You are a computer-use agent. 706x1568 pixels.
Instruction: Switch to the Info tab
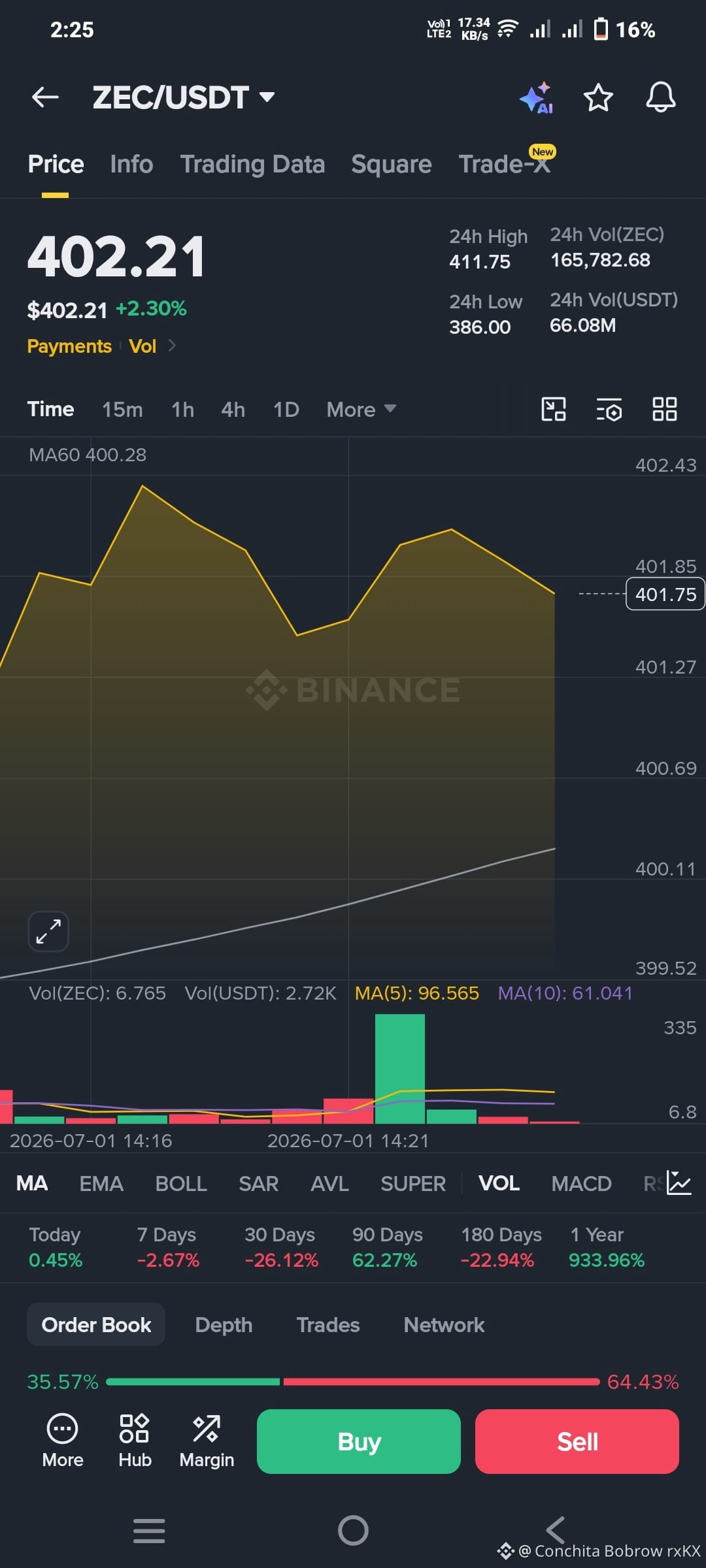131,164
